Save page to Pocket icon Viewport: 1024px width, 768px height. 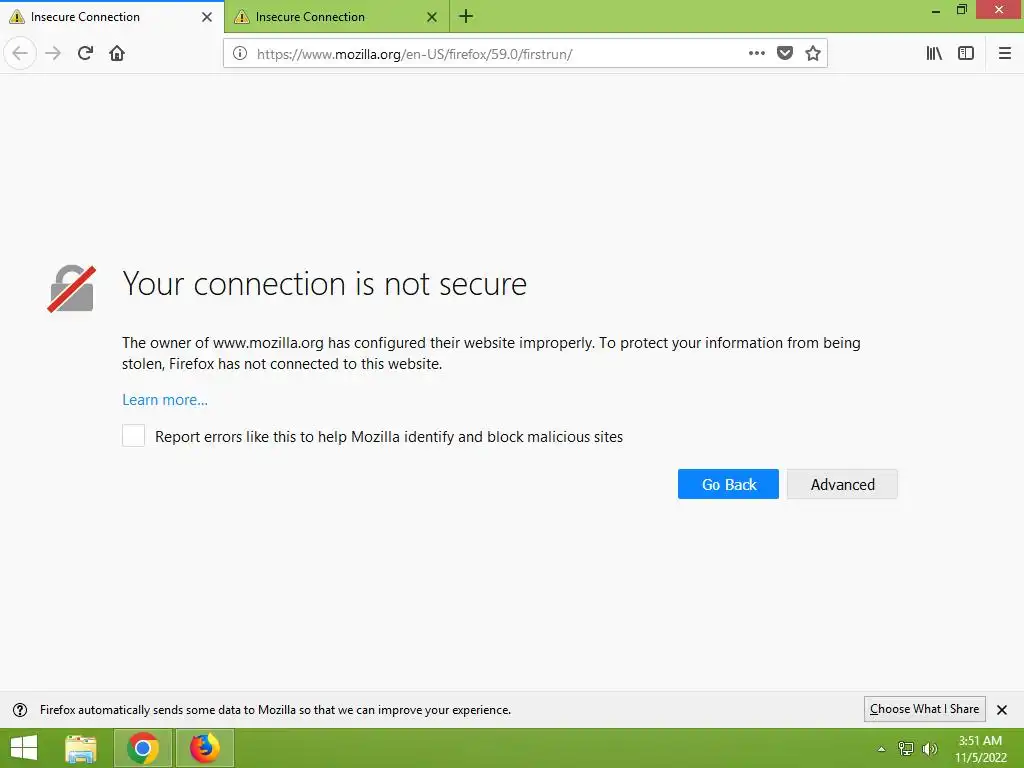tap(785, 54)
